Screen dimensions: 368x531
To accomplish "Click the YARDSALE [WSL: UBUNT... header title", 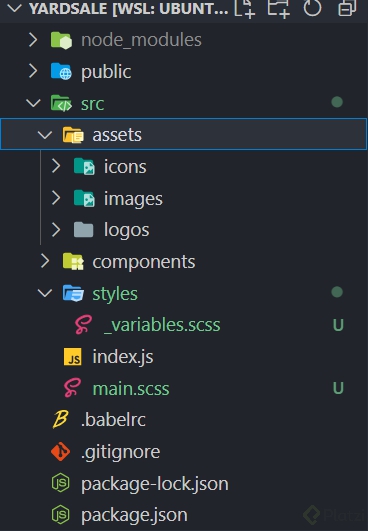I will (x=129, y=8).
